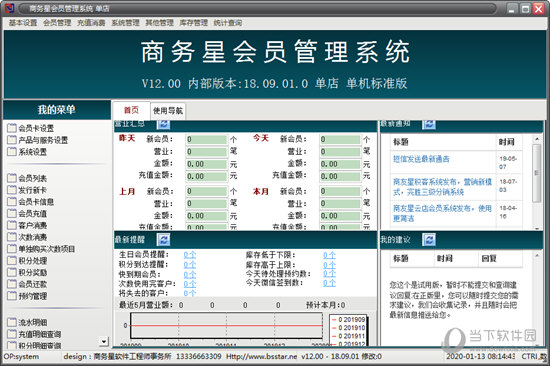Click the app logo icon in title bar

pos(9,8)
